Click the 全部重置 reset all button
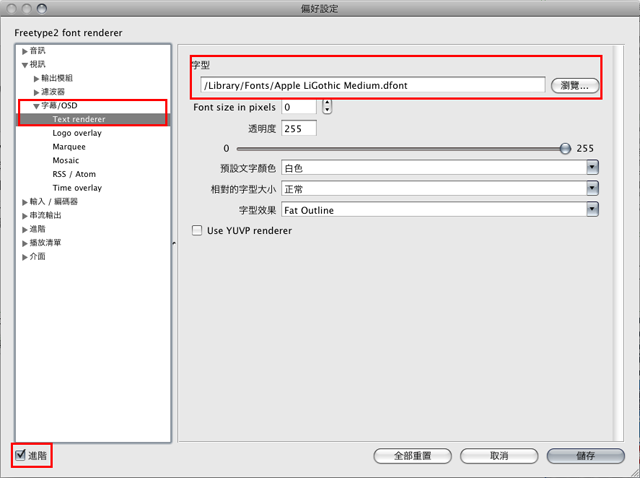Viewport: 640px width, 478px height. (x=412, y=456)
